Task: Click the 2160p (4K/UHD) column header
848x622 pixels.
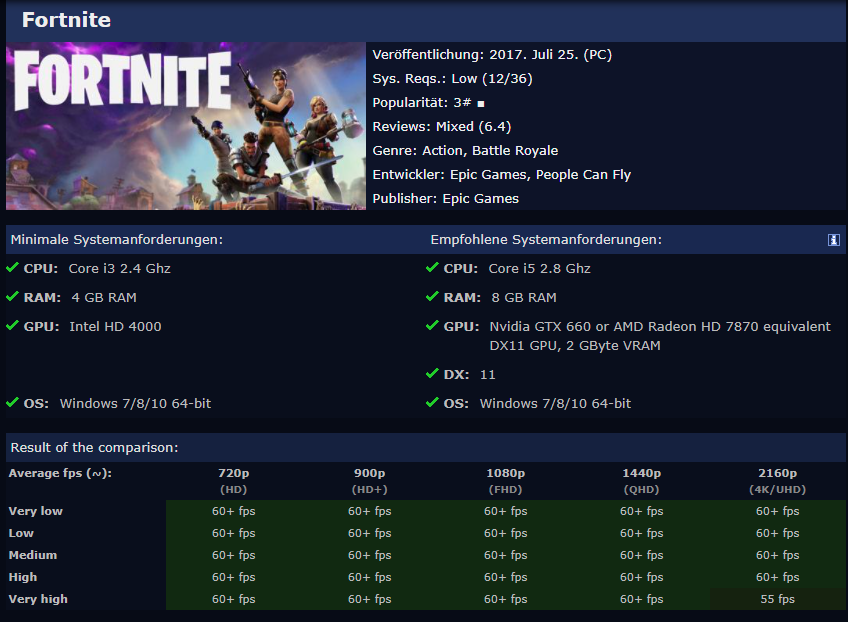Action: (778, 481)
